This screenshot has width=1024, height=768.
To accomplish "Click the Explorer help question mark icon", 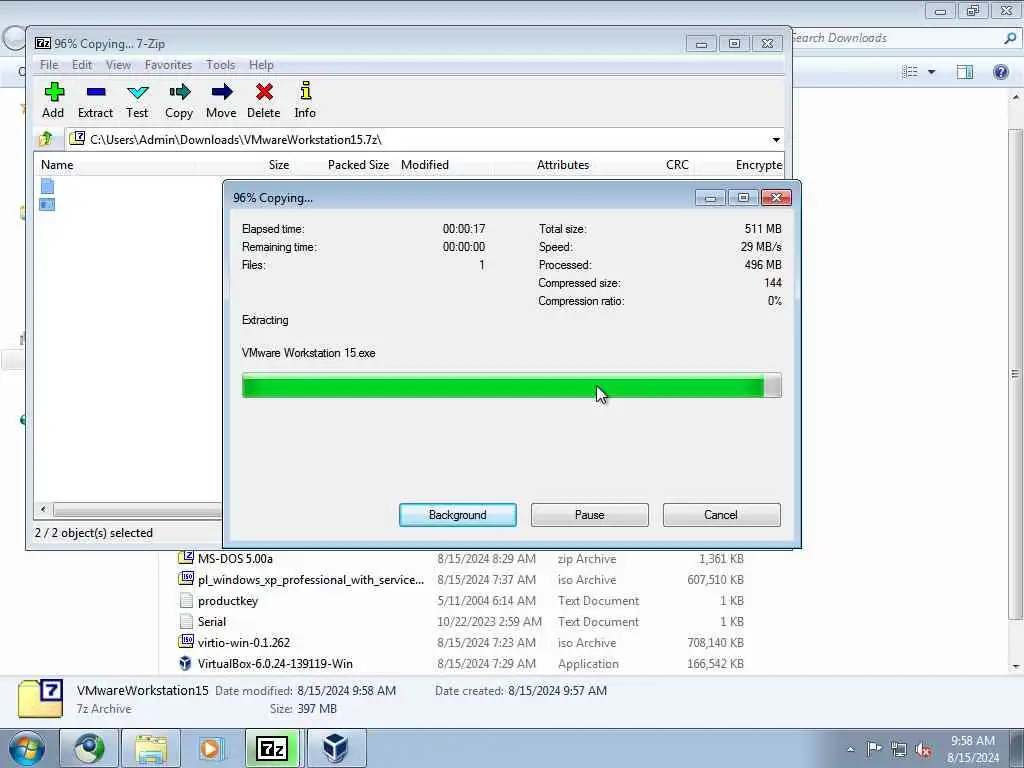I will coord(1000,71).
